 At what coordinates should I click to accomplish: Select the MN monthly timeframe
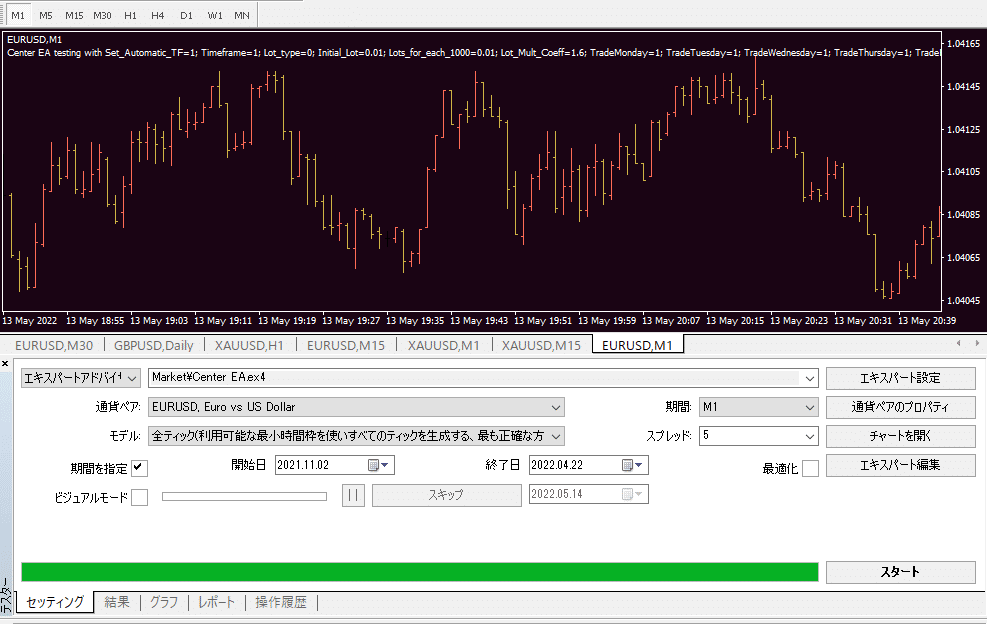point(240,15)
